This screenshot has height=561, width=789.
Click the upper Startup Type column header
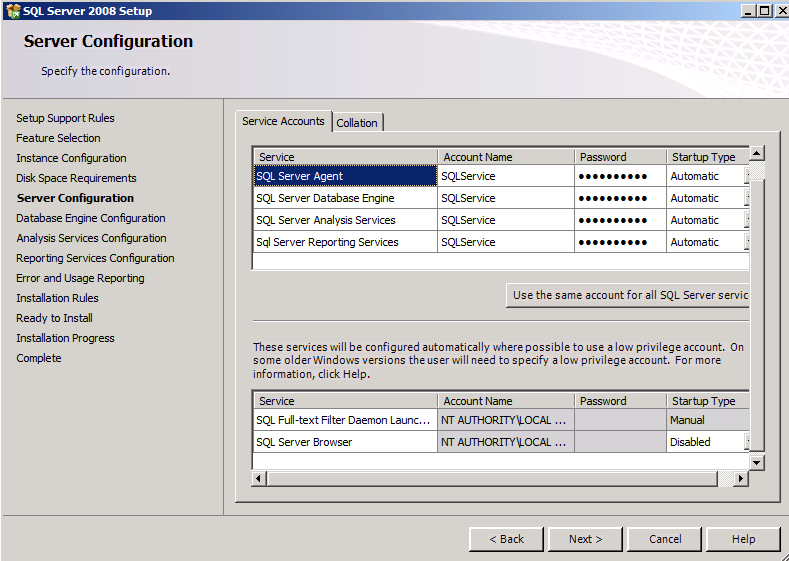tap(708, 157)
